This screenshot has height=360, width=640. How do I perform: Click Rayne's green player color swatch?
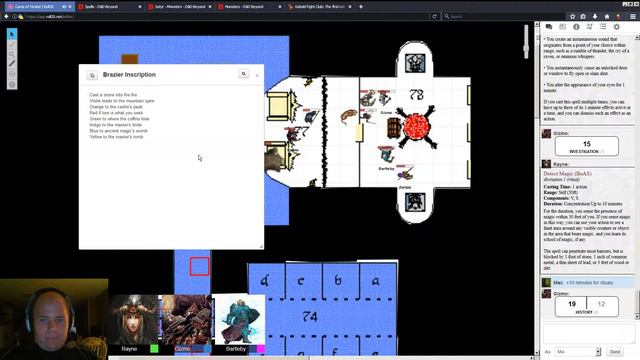[154, 349]
